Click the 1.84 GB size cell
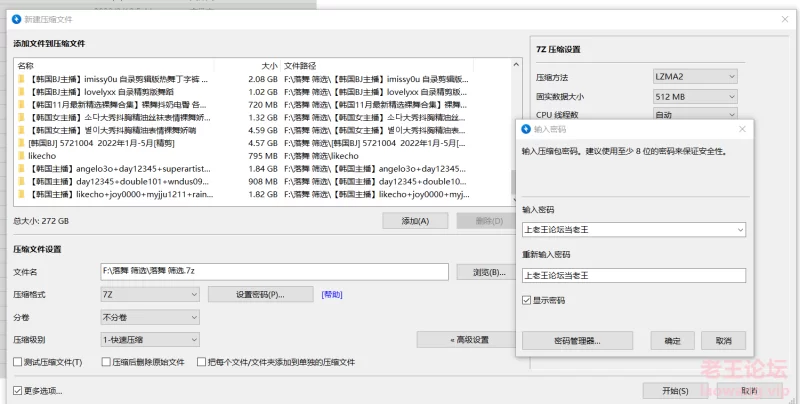The width and height of the screenshot is (800, 404). (x=263, y=168)
